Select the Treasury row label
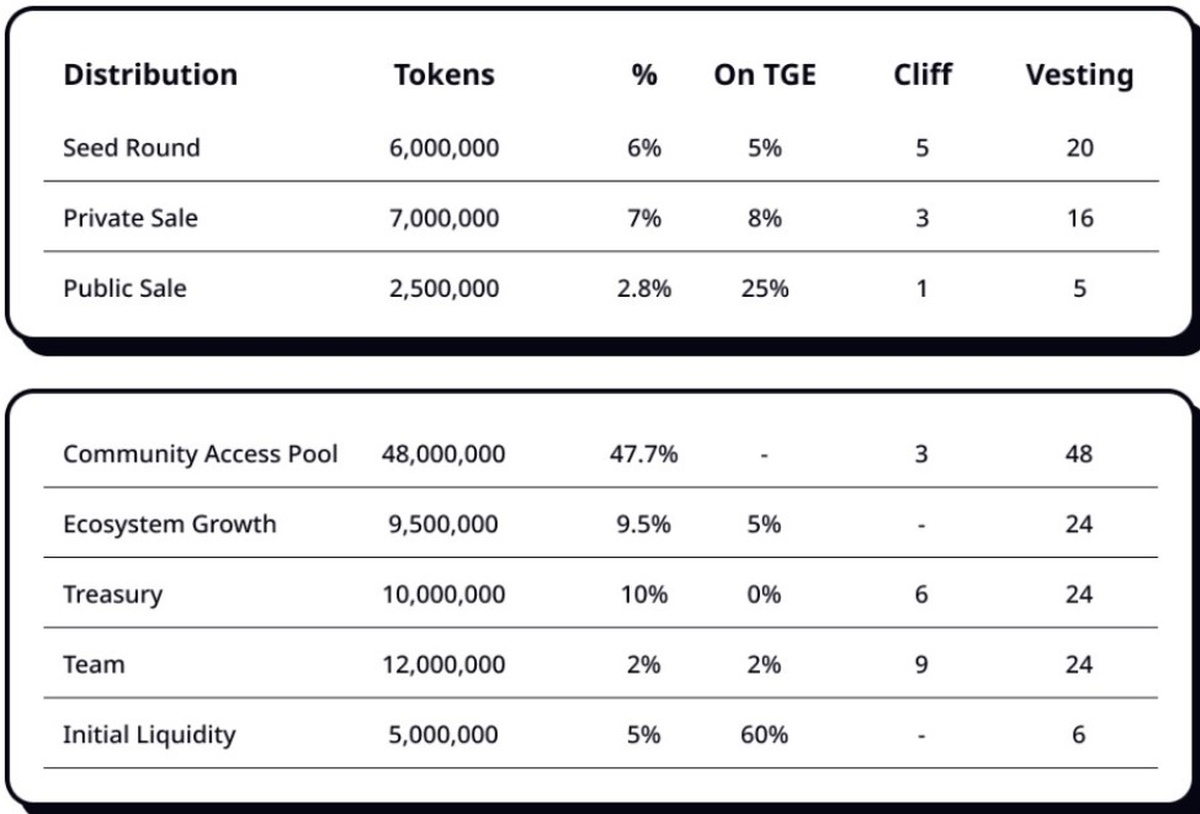 (112, 595)
